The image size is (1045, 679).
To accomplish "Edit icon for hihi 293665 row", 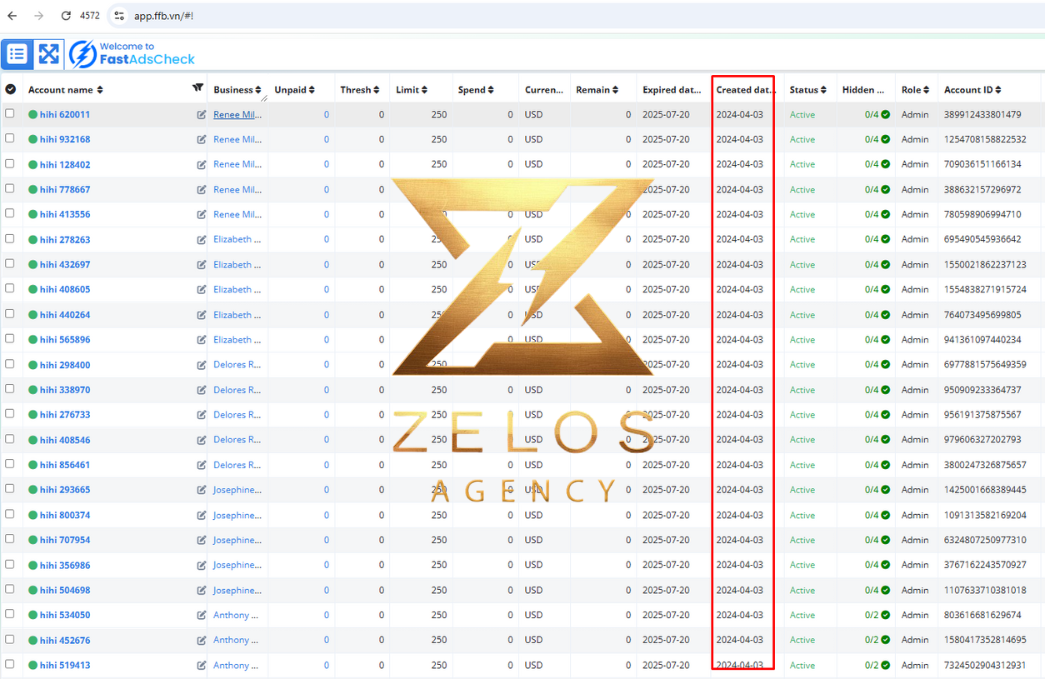I will 201,490.
